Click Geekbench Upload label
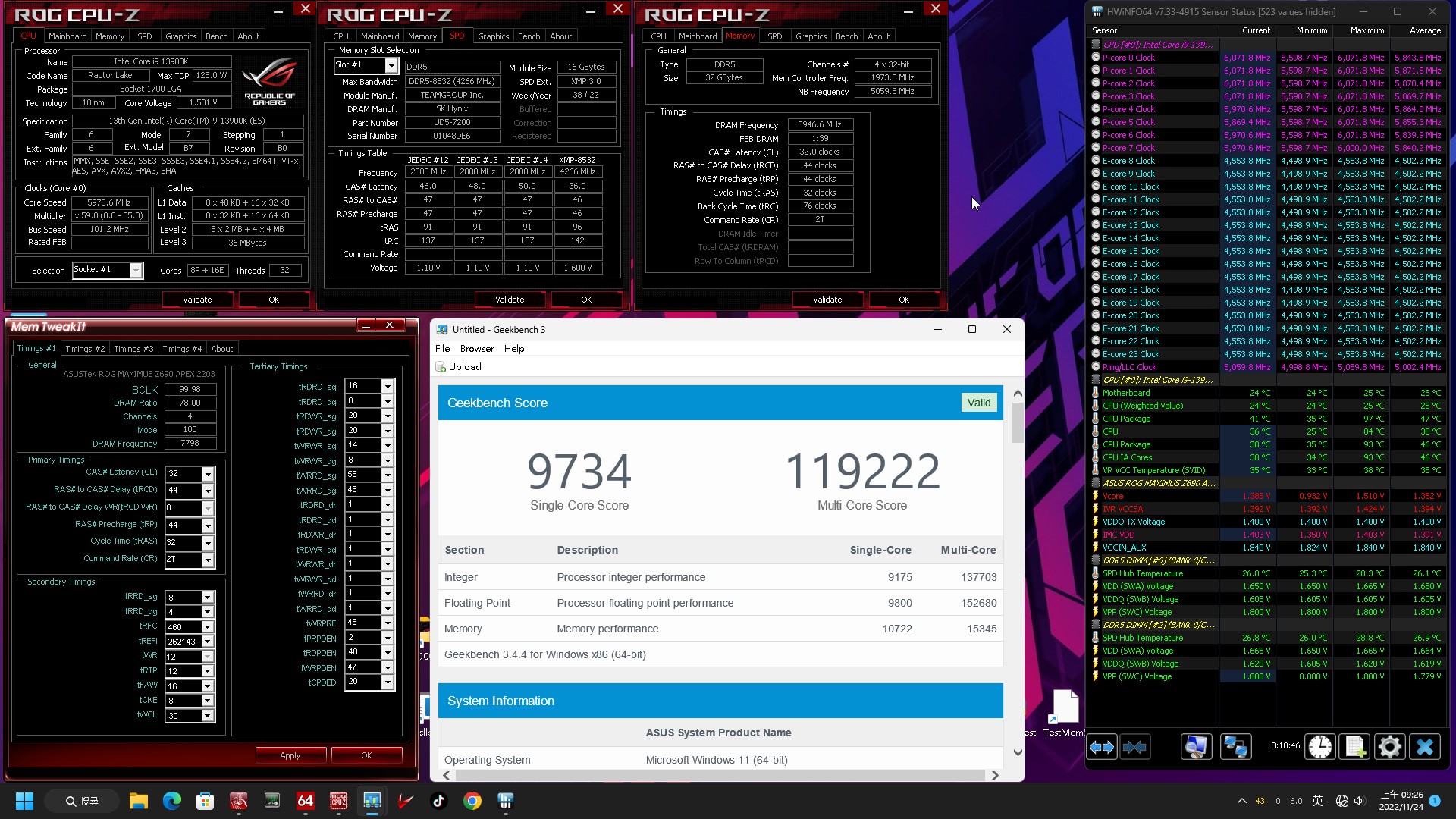 point(465,367)
